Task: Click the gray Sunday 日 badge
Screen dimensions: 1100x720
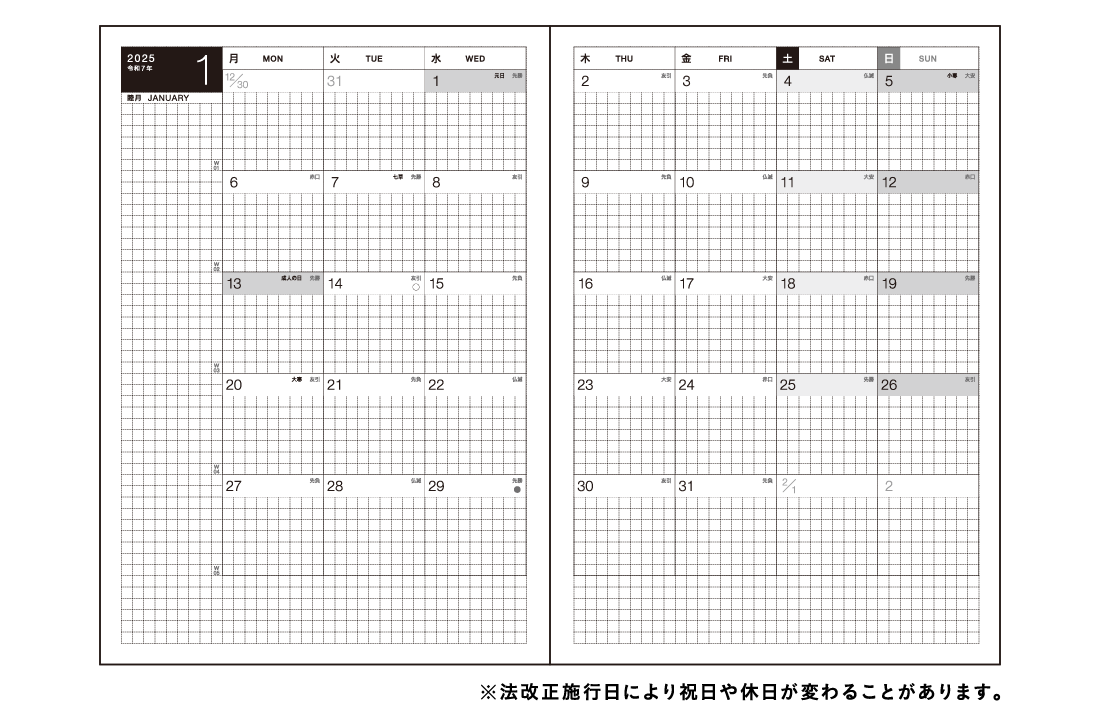Action: pyautogui.click(x=889, y=58)
